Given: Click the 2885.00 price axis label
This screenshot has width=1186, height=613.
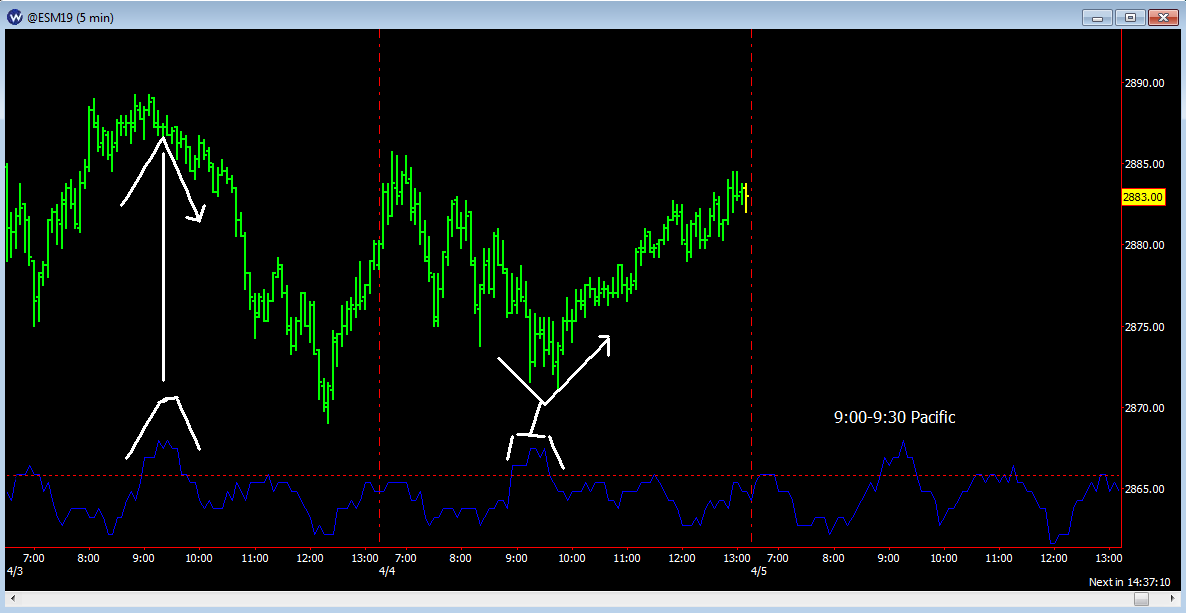Looking at the screenshot, I should [x=1144, y=164].
